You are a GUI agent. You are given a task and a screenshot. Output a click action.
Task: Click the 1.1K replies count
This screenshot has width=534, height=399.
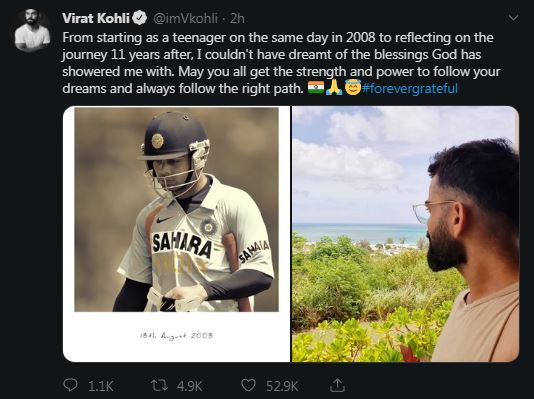click(101, 386)
